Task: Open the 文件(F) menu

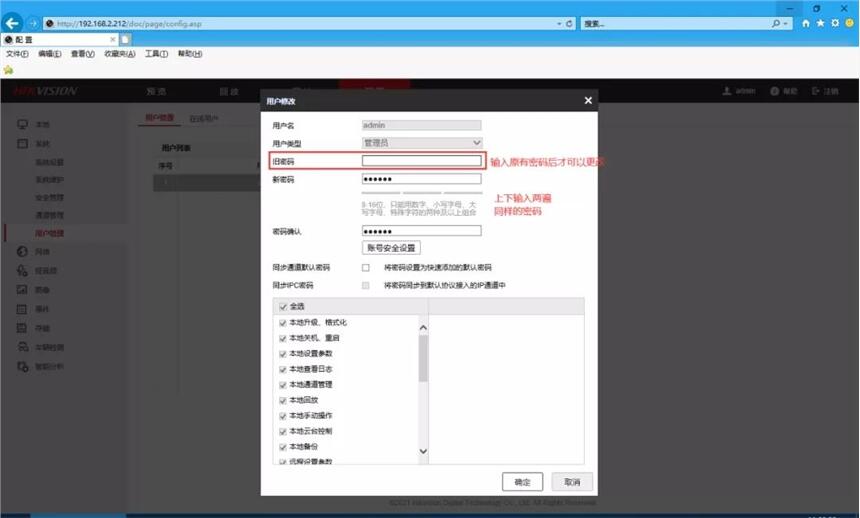Action: 18,54
